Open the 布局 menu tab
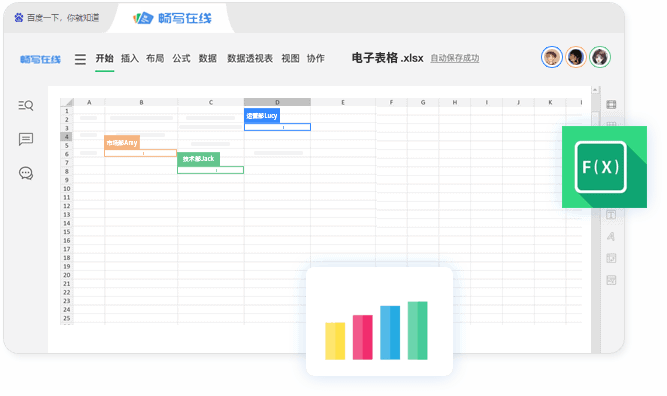This screenshot has height=396, width=667. [155, 58]
